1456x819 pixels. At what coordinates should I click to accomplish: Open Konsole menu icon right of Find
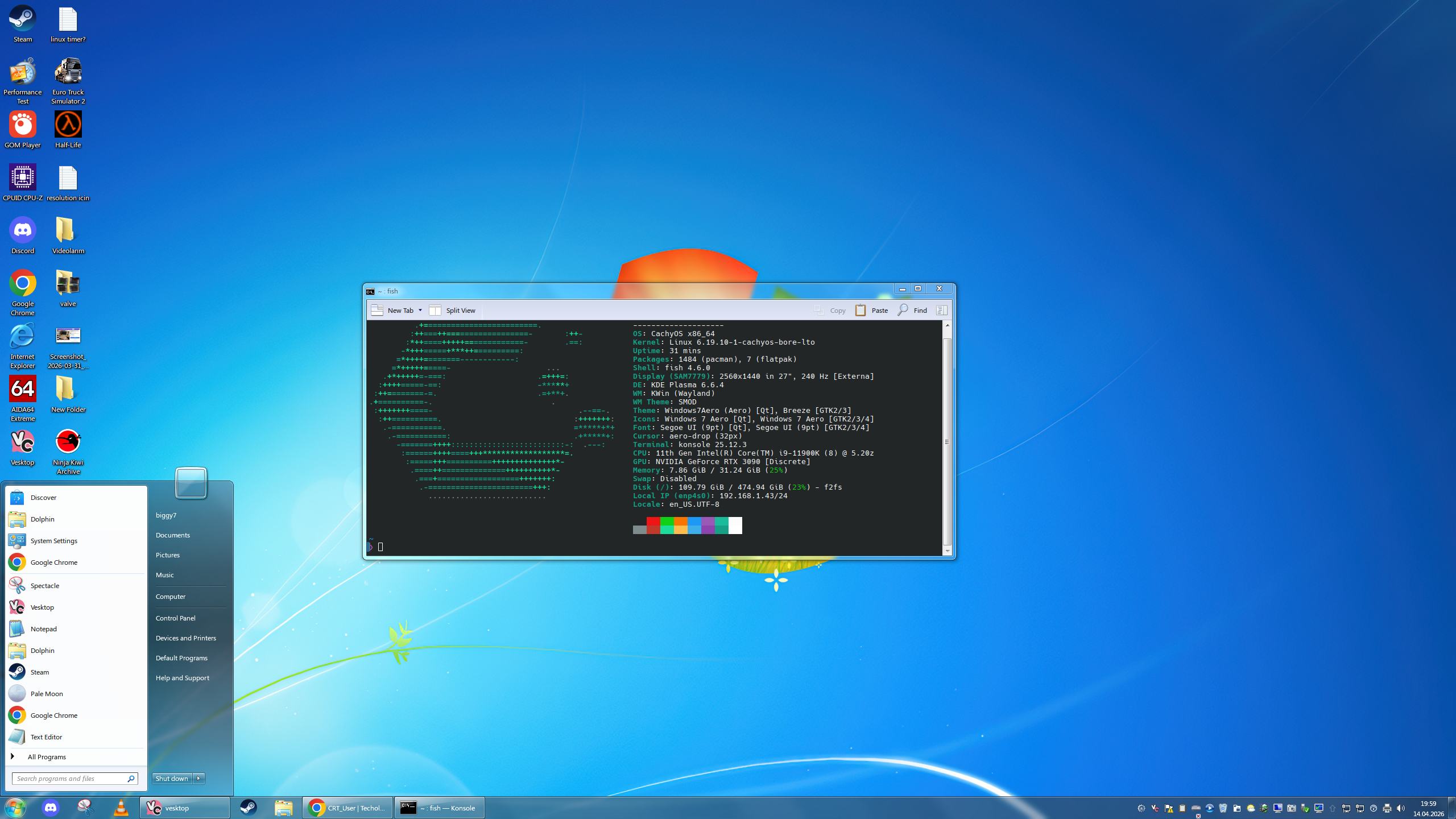(942, 311)
